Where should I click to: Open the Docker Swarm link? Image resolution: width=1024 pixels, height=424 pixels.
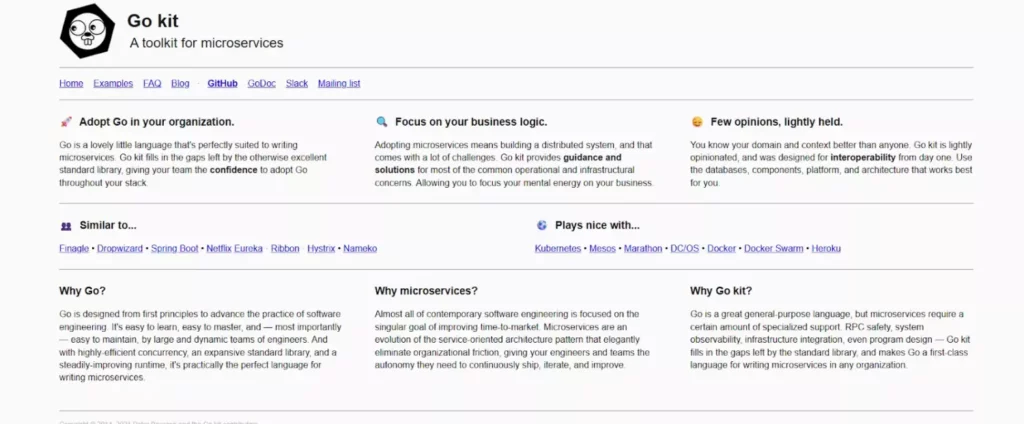pos(774,248)
